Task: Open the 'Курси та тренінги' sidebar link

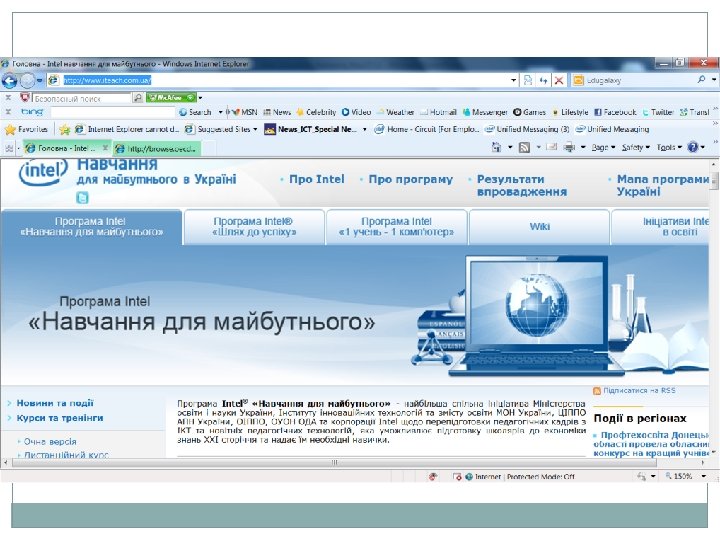Action: coord(60,418)
